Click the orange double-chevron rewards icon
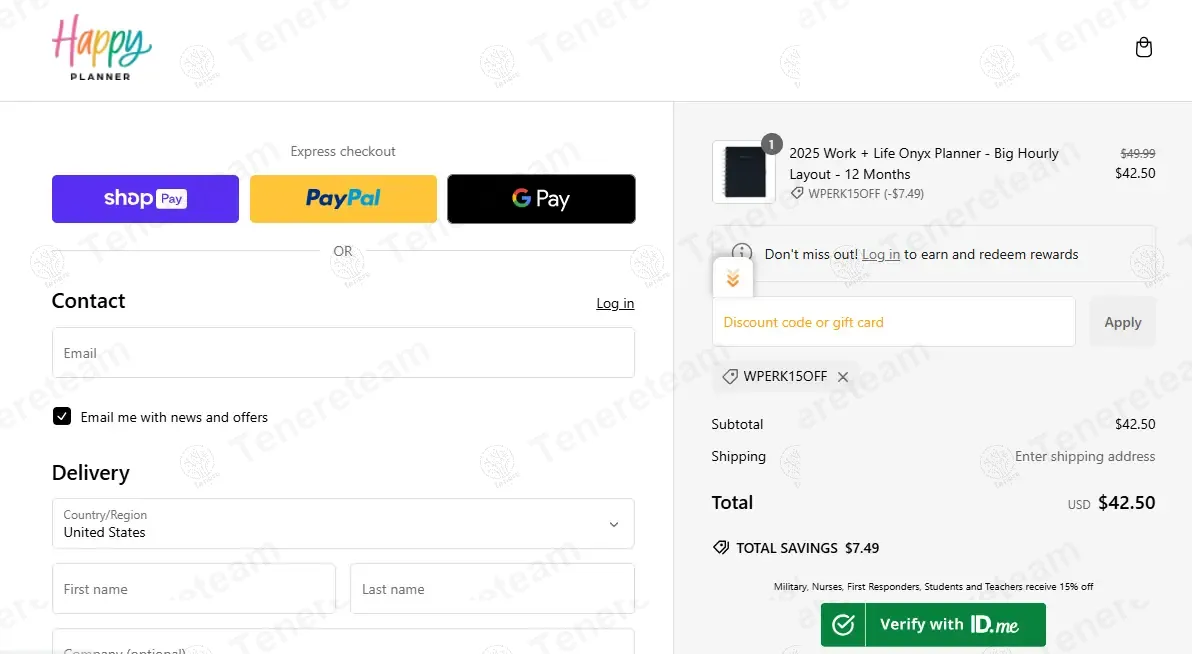Viewport: 1192px width, 654px height. tap(733, 279)
